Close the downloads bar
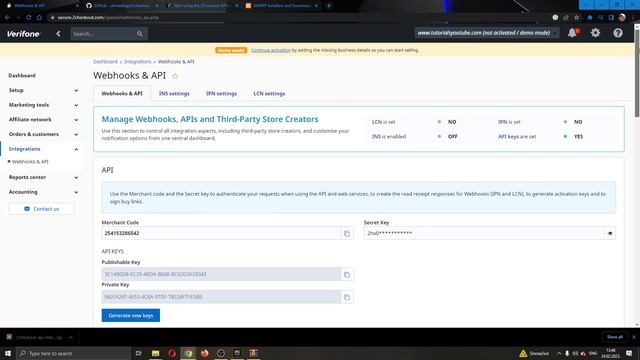 click(x=634, y=337)
